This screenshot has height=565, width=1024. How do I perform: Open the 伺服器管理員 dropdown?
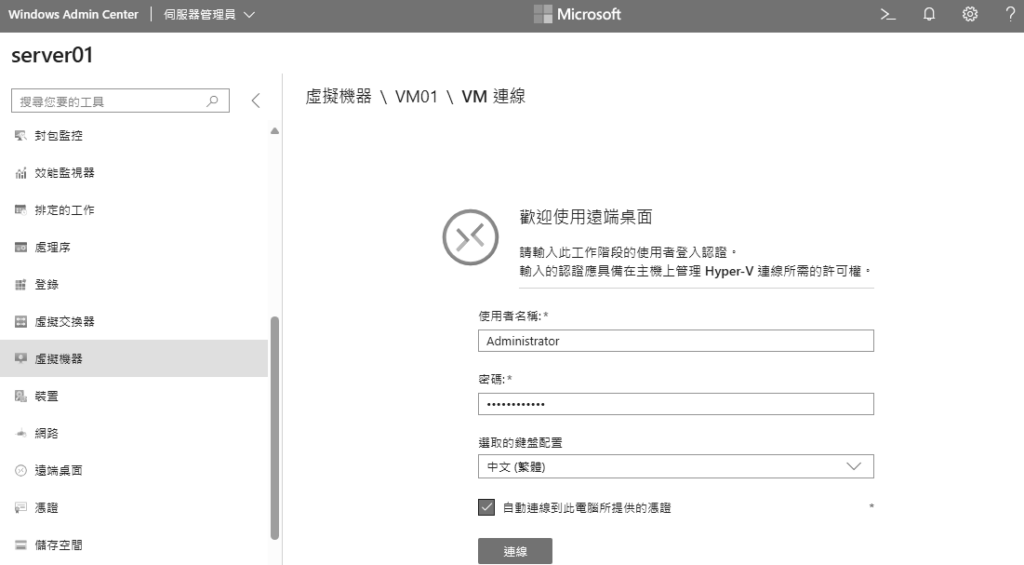pos(209,14)
